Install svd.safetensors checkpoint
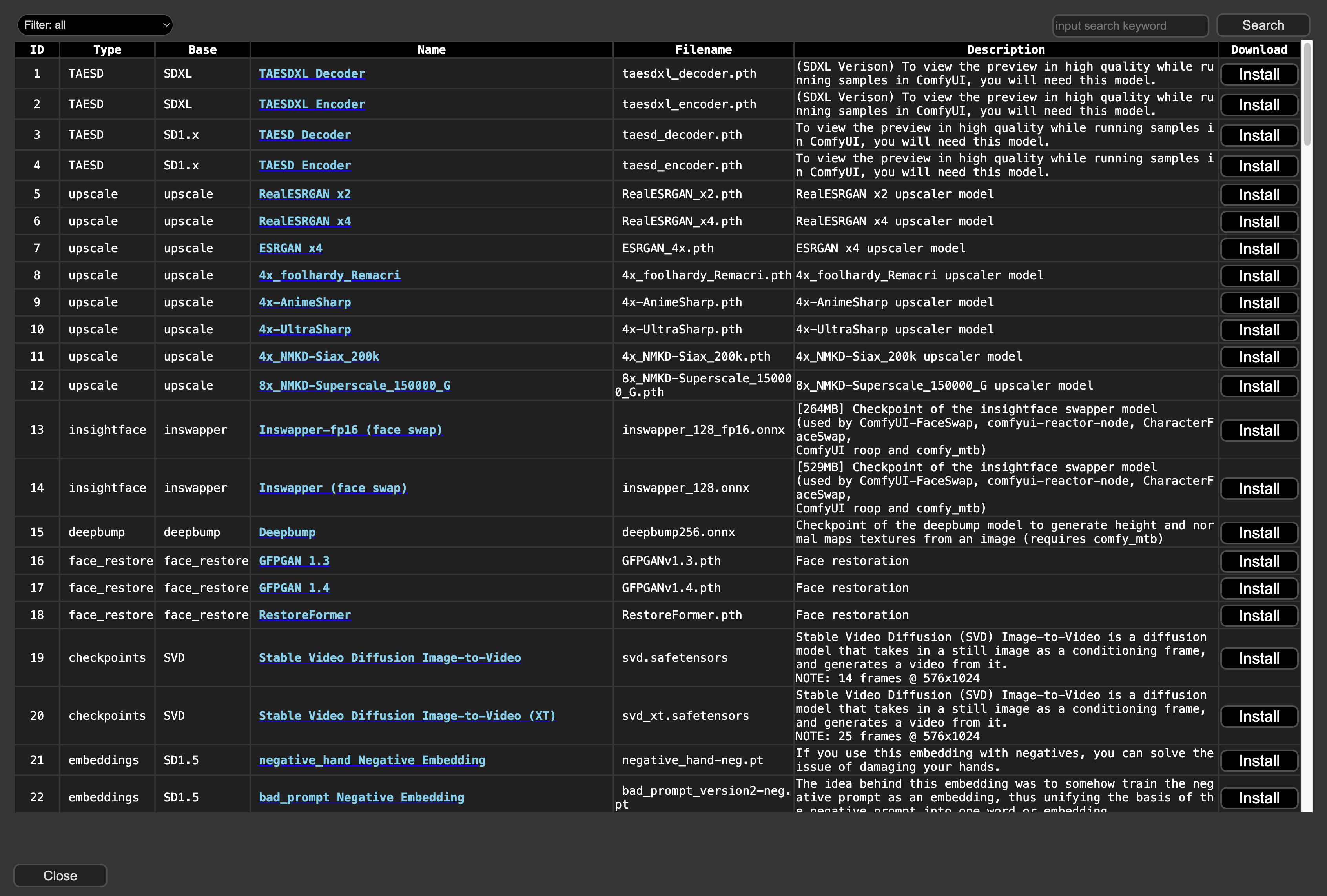This screenshot has width=1327, height=896. pos(1259,658)
